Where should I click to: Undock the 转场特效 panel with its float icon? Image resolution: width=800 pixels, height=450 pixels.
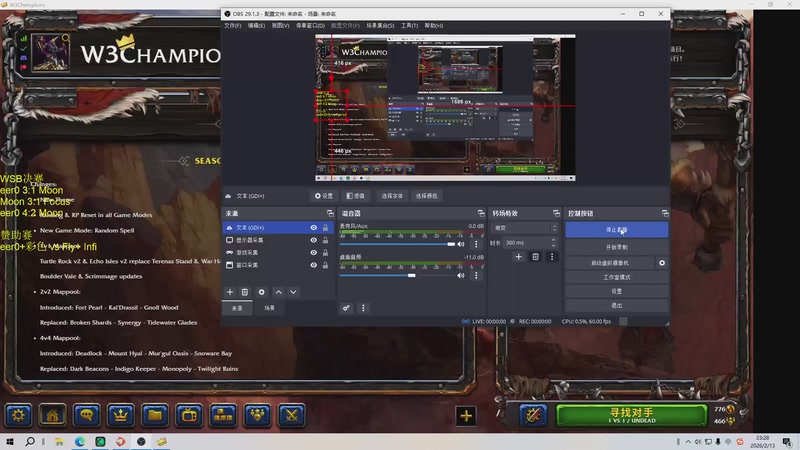pos(556,213)
